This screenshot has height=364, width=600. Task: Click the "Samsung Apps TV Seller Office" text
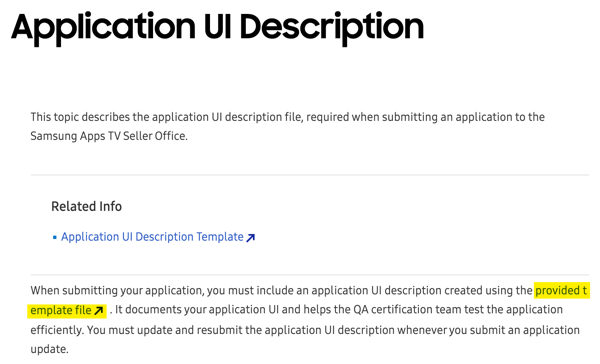point(108,136)
